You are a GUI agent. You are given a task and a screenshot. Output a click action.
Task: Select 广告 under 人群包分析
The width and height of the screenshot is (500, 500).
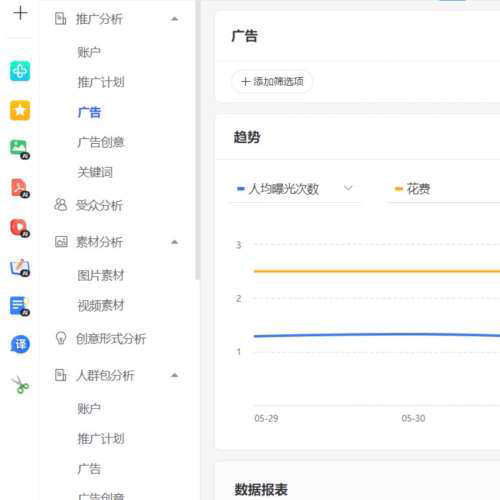(x=89, y=469)
